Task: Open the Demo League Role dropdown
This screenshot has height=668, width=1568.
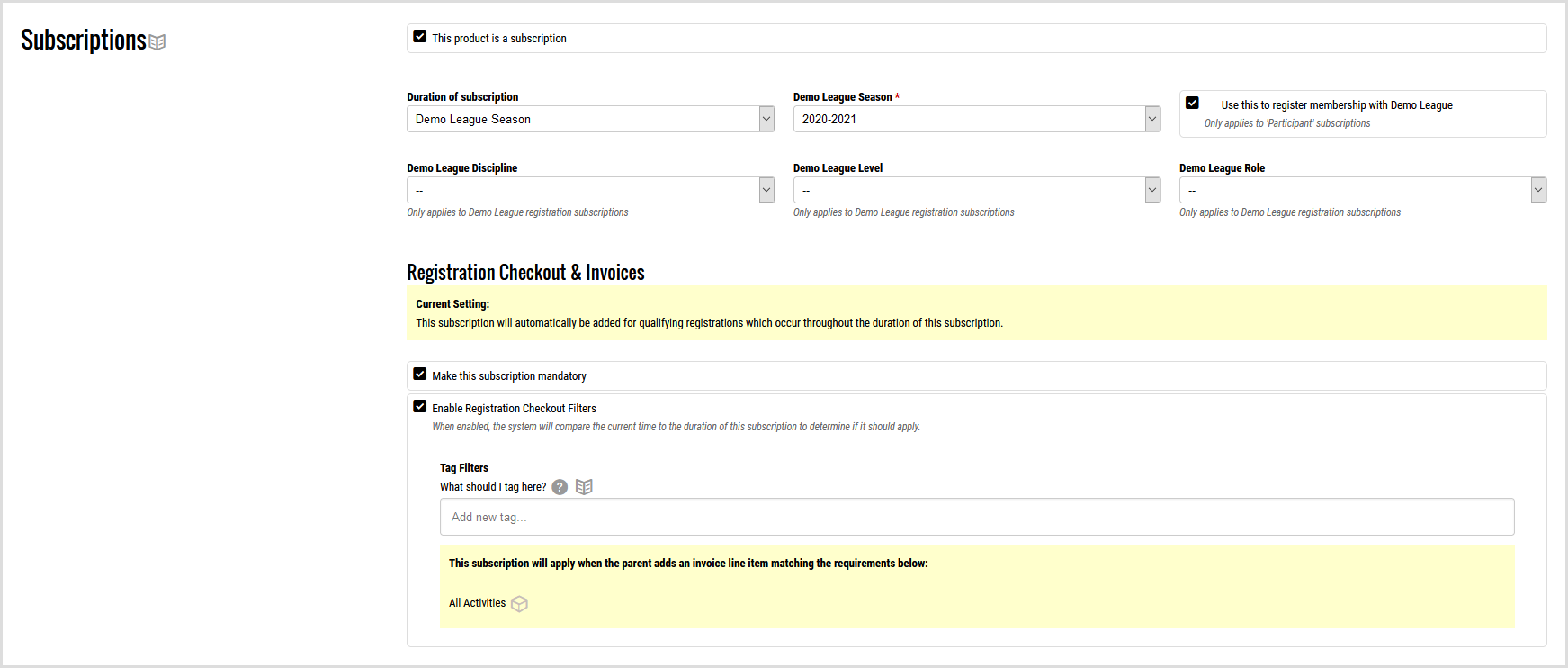Action: pos(1362,190)
